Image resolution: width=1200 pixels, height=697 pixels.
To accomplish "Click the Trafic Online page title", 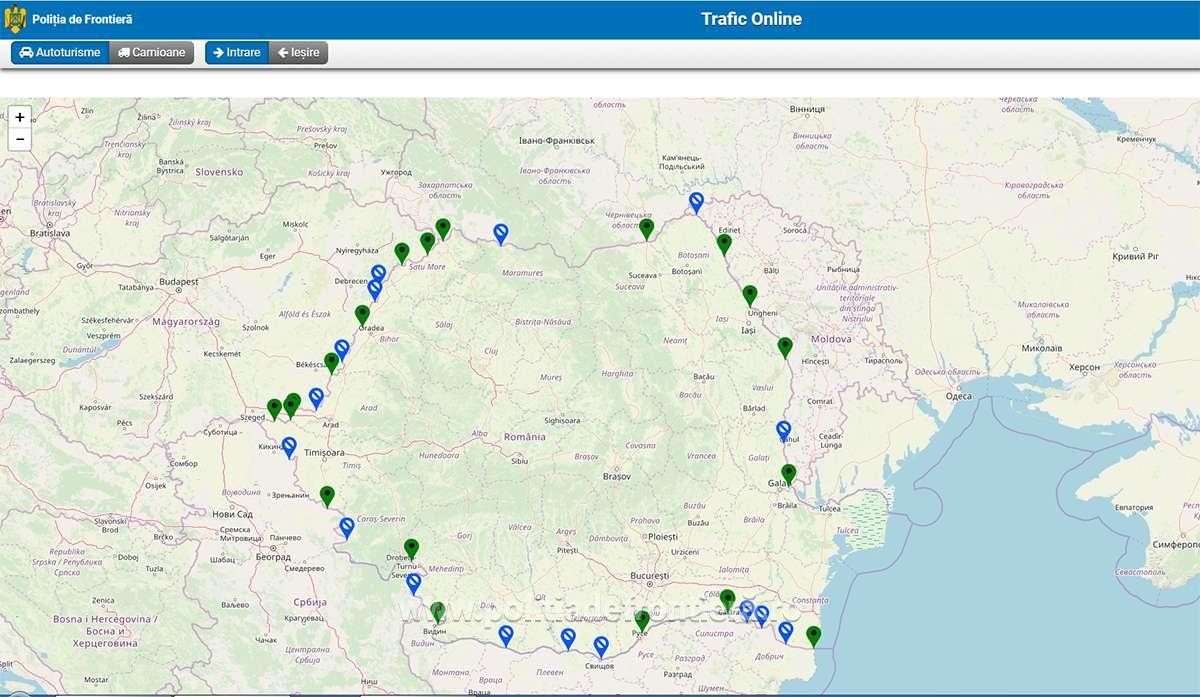I will [751, 18].
